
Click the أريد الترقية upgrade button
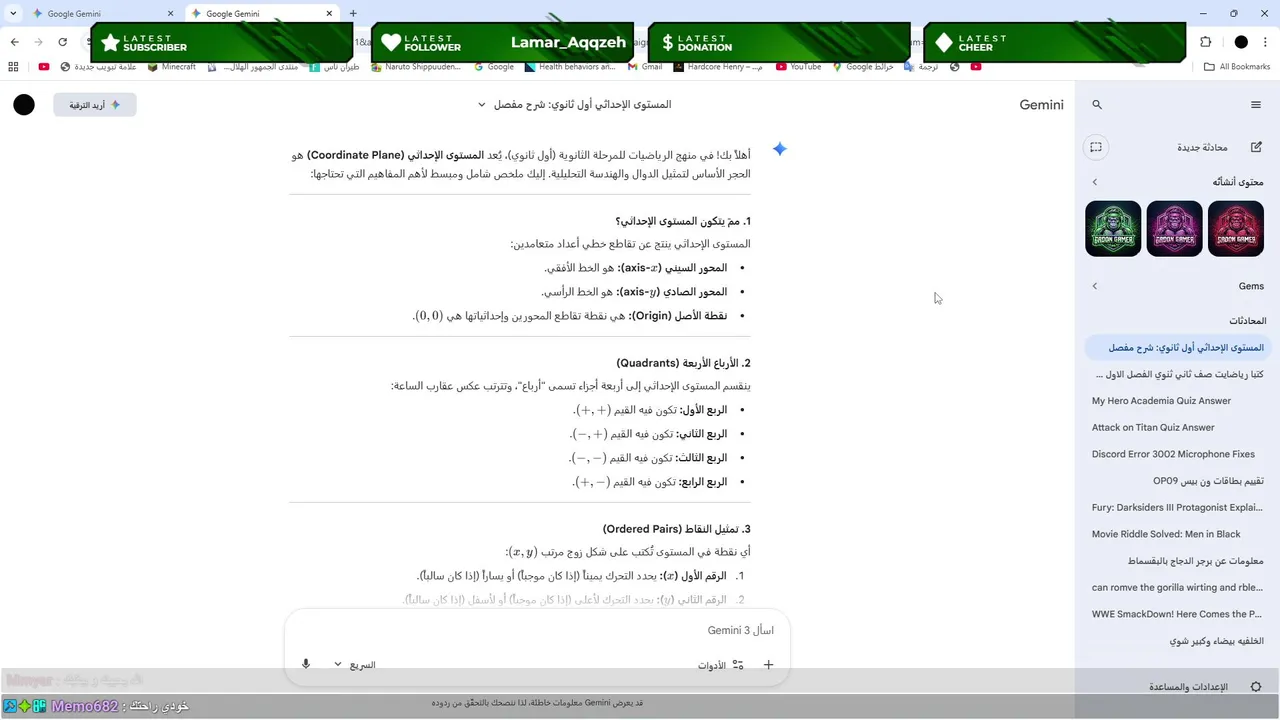click(95, 105)
